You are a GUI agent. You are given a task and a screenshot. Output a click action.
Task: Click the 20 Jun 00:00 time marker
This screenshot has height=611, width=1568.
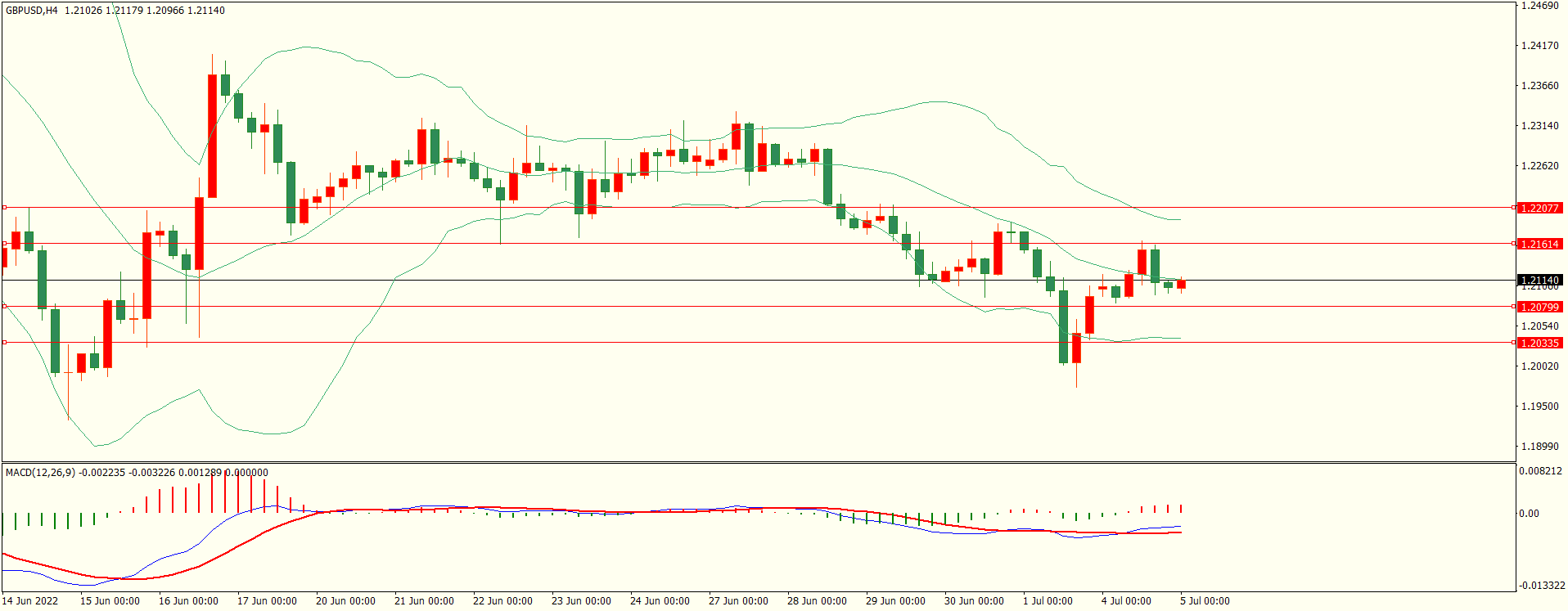click(x=345, y=601)
